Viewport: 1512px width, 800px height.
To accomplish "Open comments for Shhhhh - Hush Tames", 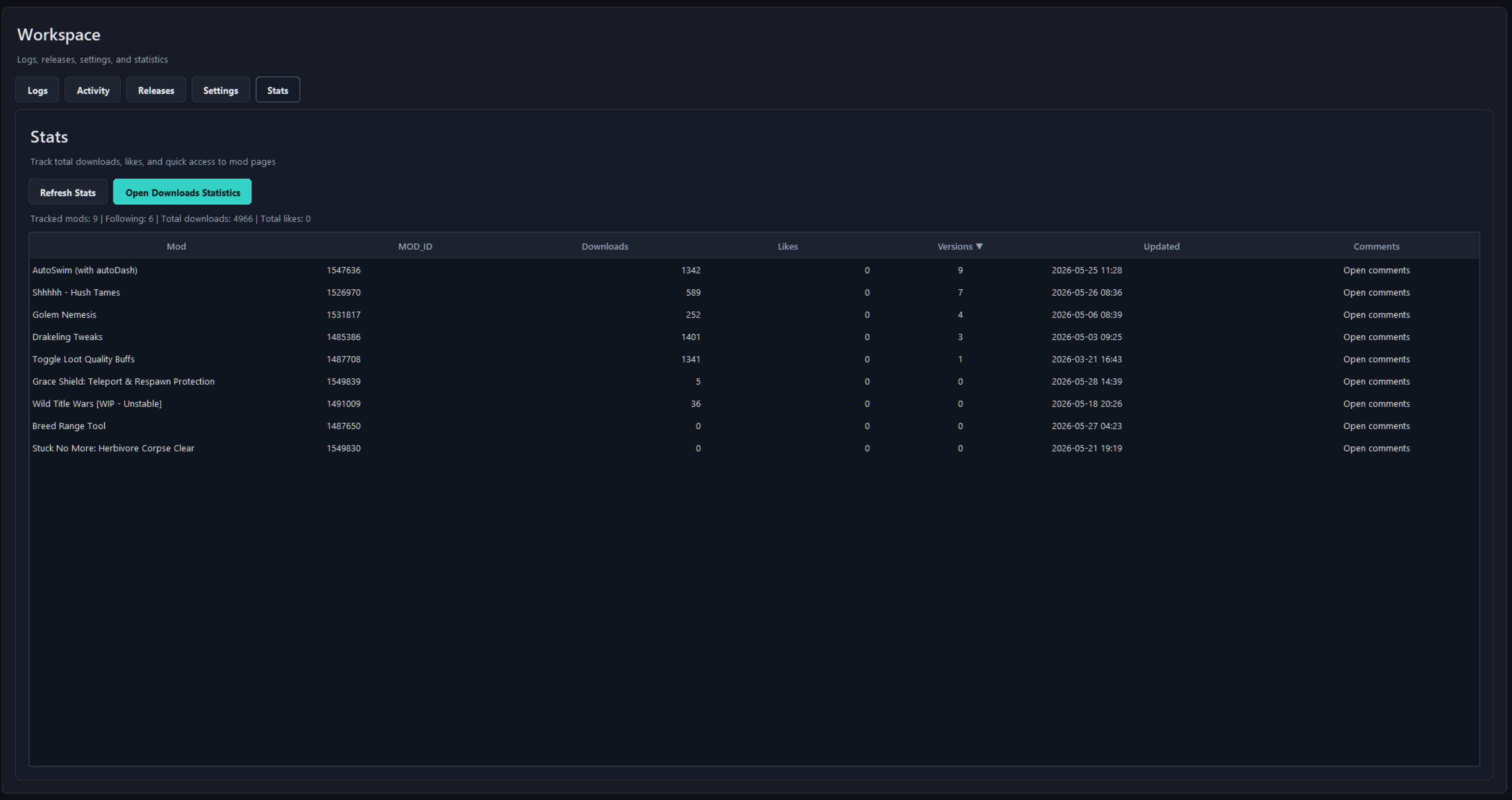I will point(1376,292).
